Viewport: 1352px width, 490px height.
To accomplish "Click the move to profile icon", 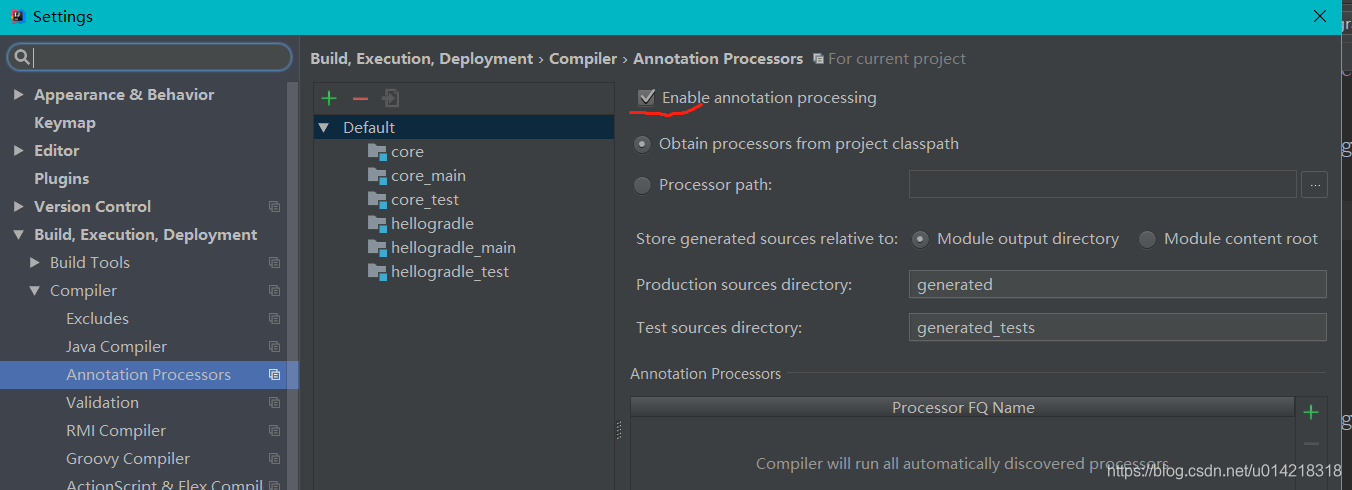I will click(x=391, y=98).
